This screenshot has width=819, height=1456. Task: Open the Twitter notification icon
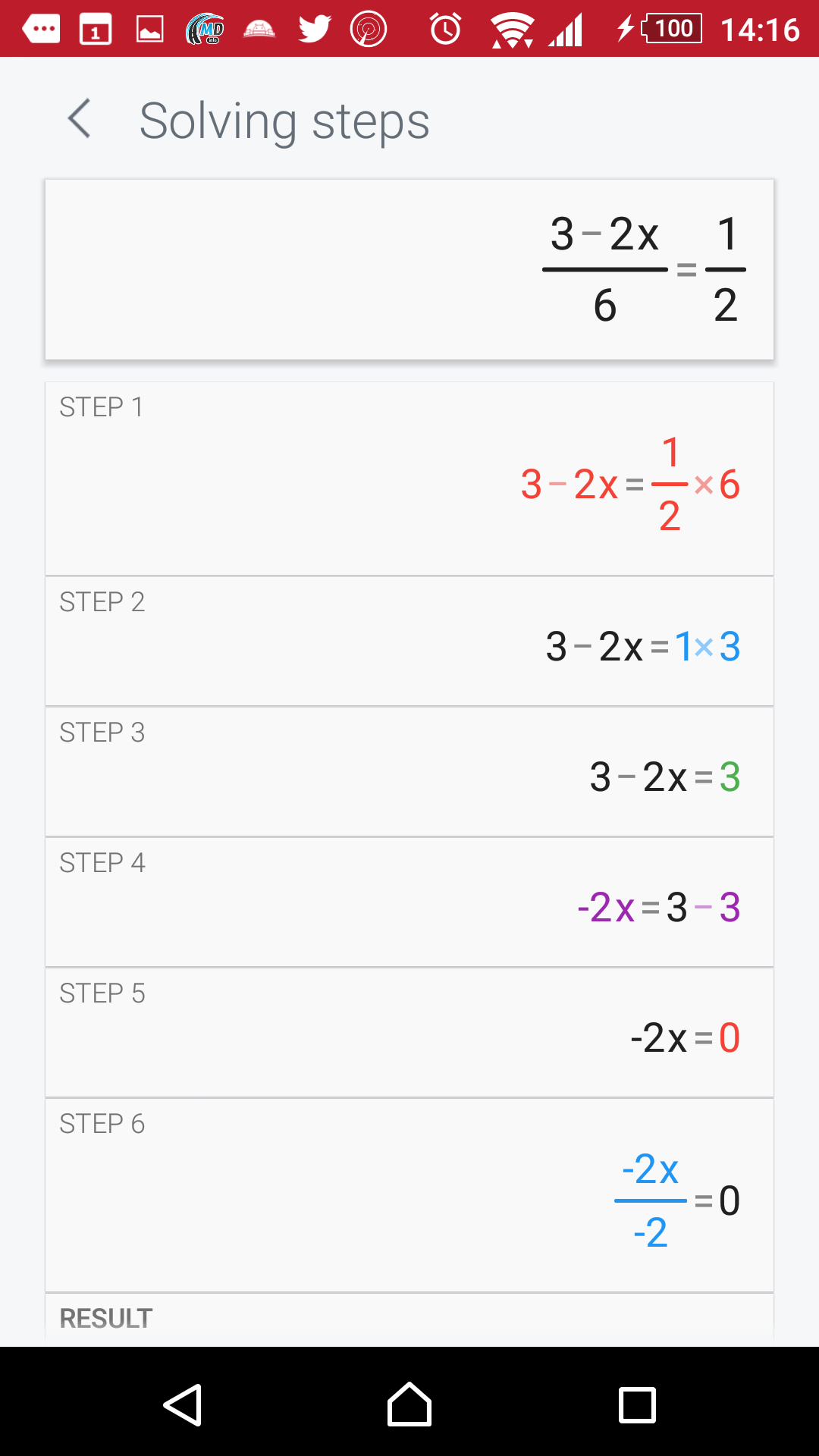tap(315, 30)
